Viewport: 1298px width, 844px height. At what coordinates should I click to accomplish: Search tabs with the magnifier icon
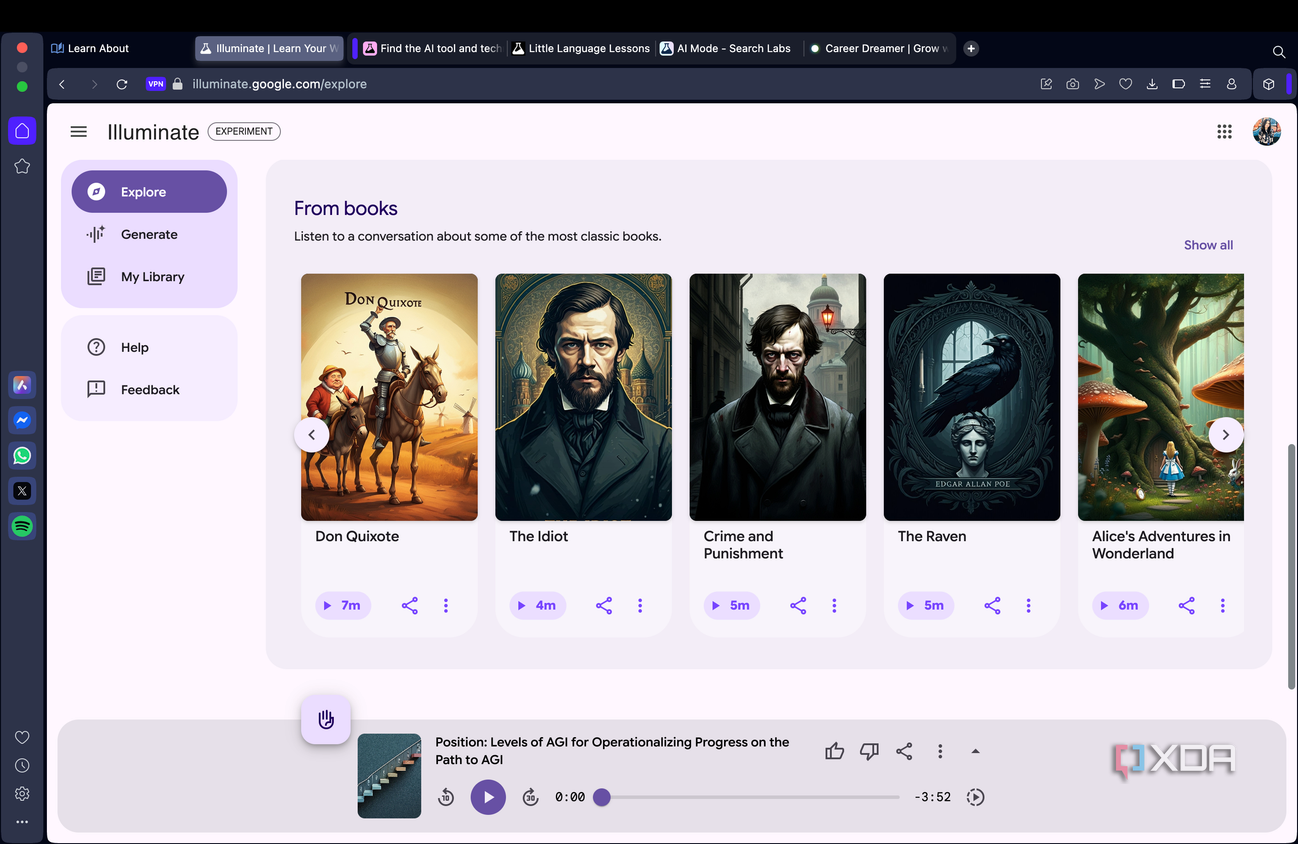click(x=1279, y=51)
